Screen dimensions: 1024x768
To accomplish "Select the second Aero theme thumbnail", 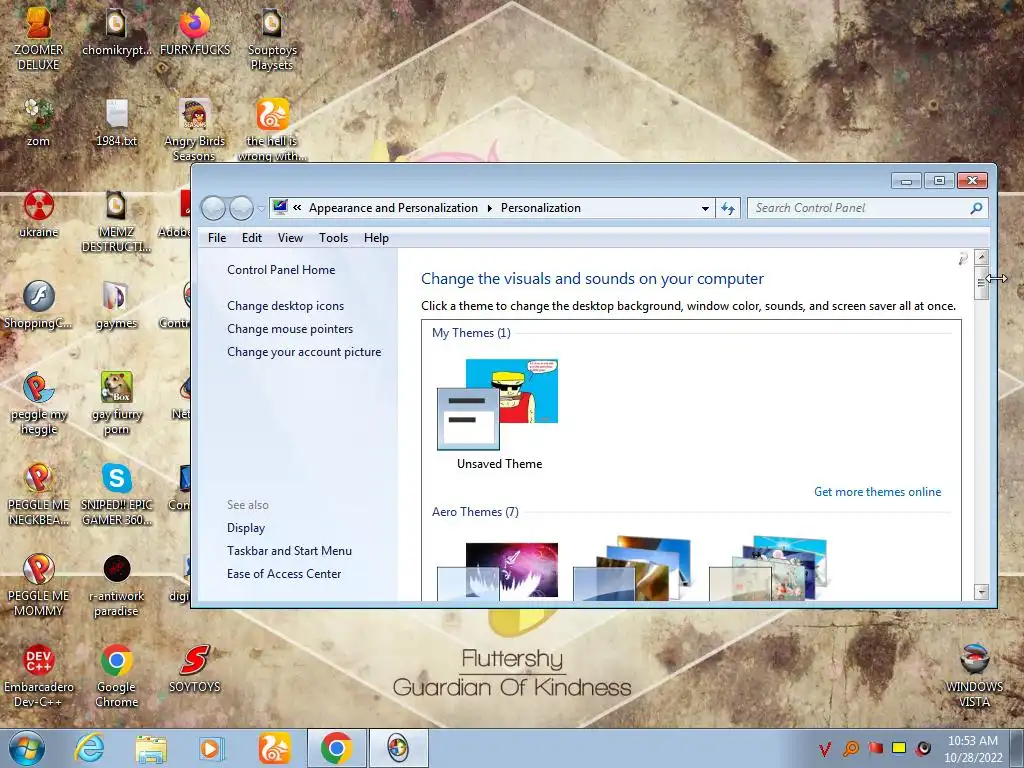I will [632, 568].
